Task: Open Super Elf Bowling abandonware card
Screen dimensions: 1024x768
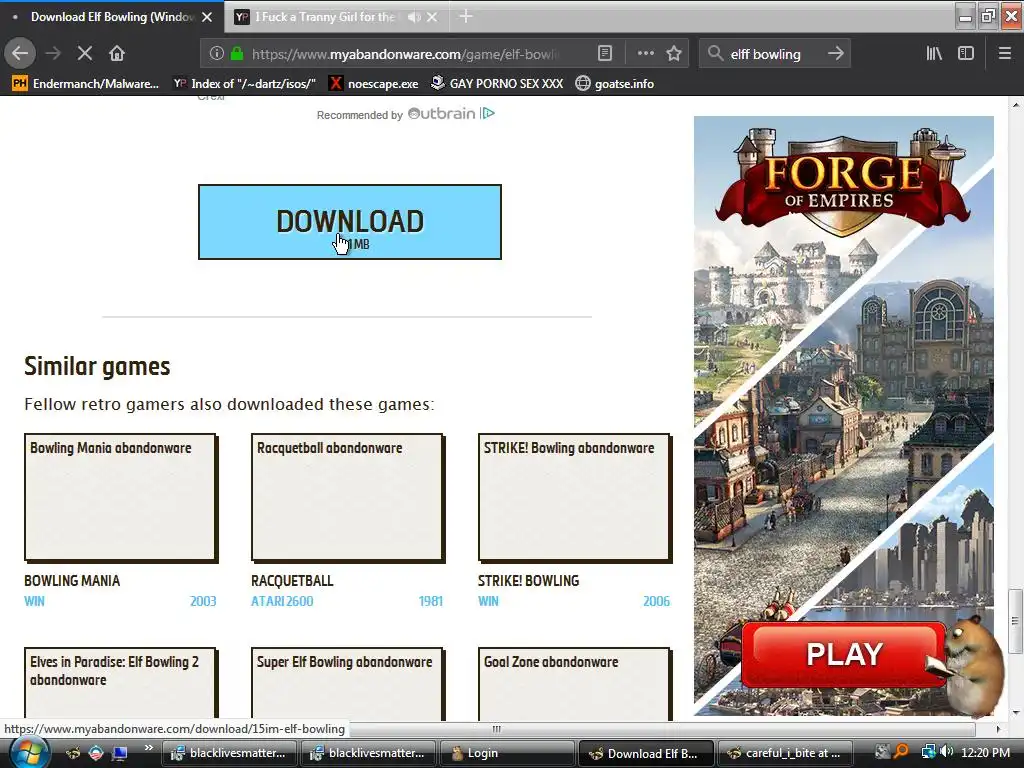Action: click(x=347, y=683)
